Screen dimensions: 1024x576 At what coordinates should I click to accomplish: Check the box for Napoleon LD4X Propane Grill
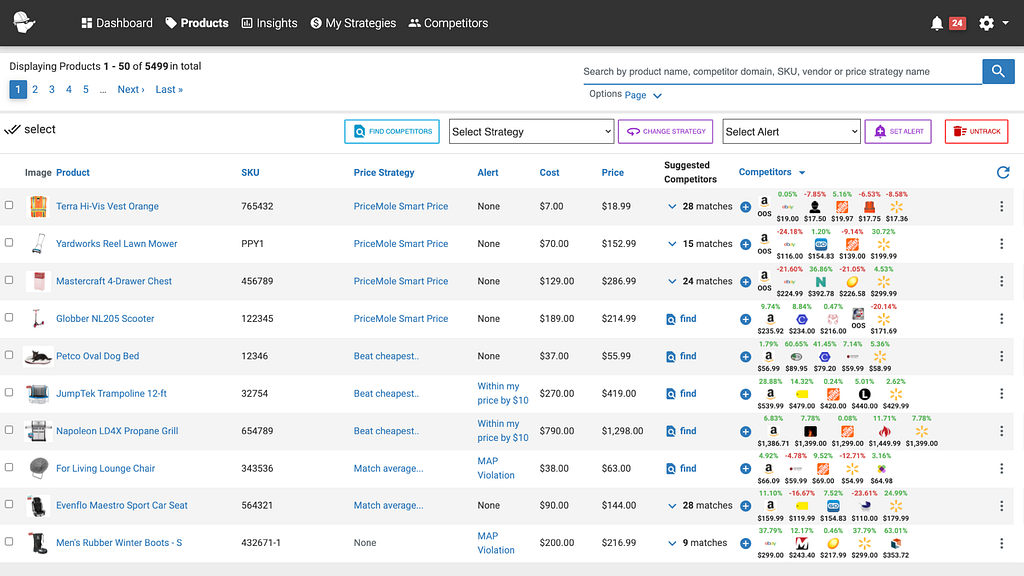9,430
